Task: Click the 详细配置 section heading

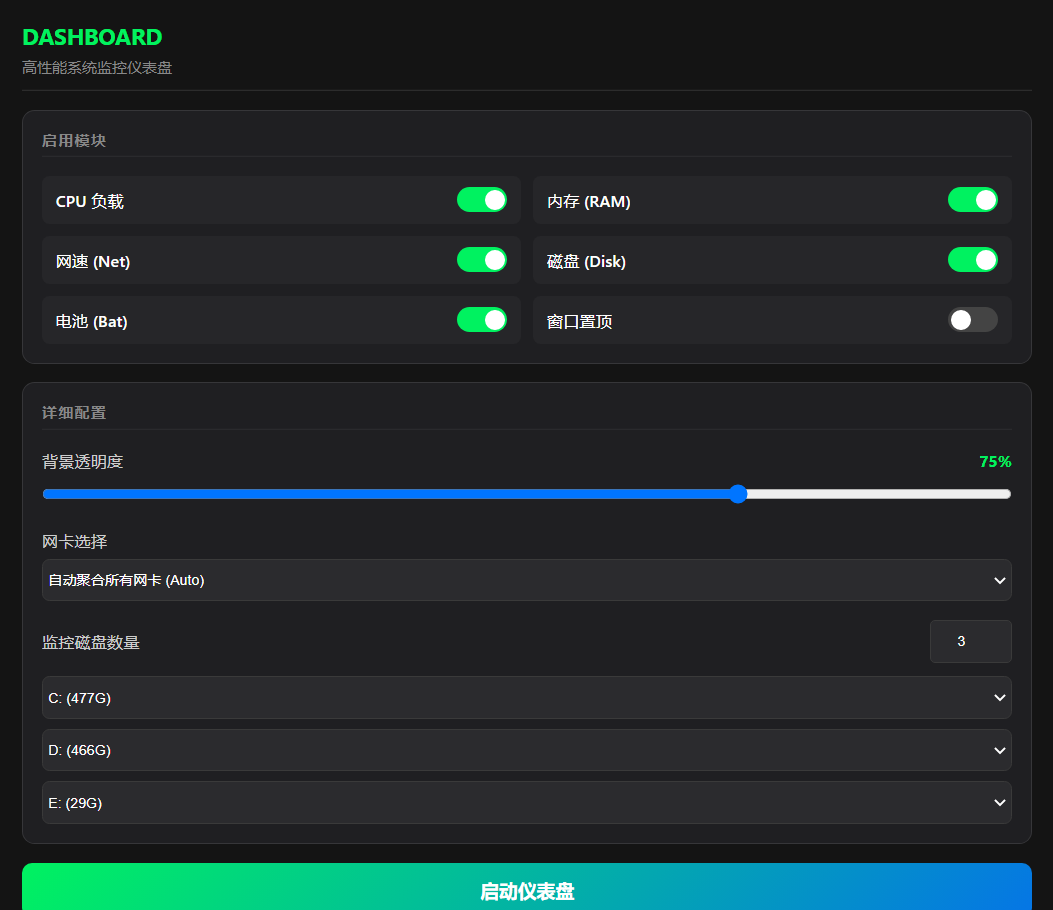Action: click(74, 412)
